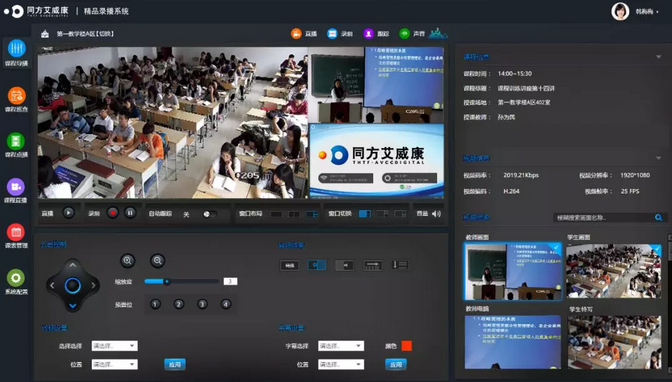Viewport: 672px width, 382px height.
Task: Mute audio with the speaker icon
Action: coord(436,214)
